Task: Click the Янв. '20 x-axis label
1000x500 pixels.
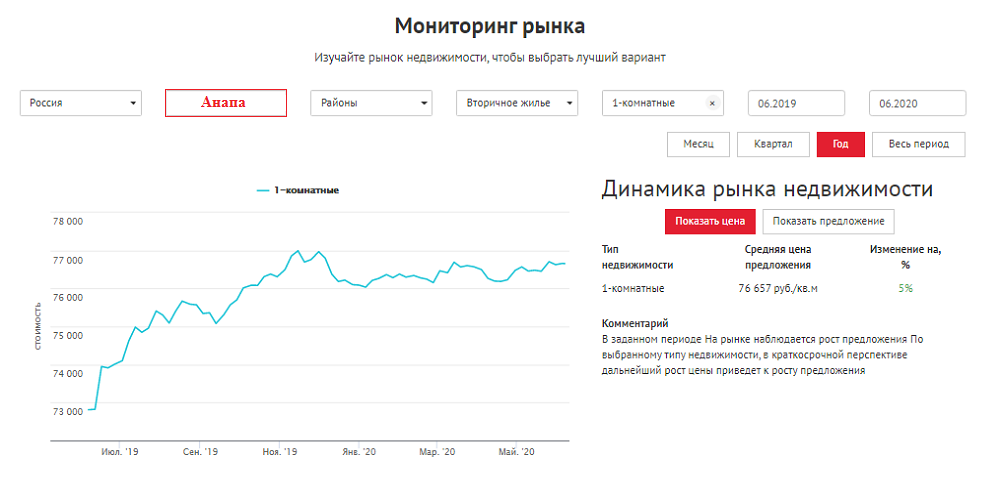Action: 360,453
